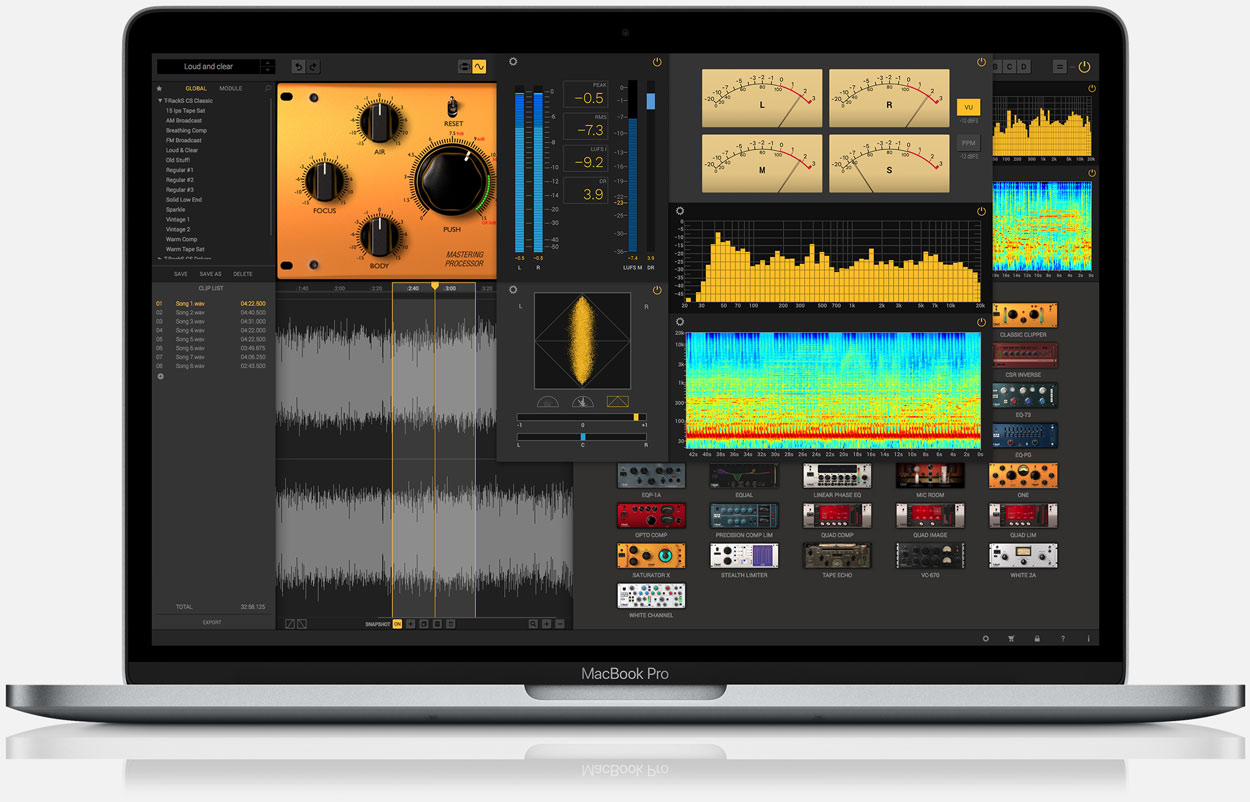Viewport: 1250px width, 802px height.
Task: Click SAVE AS preset button
Action: pyautogui.click(x=211, y=274)
